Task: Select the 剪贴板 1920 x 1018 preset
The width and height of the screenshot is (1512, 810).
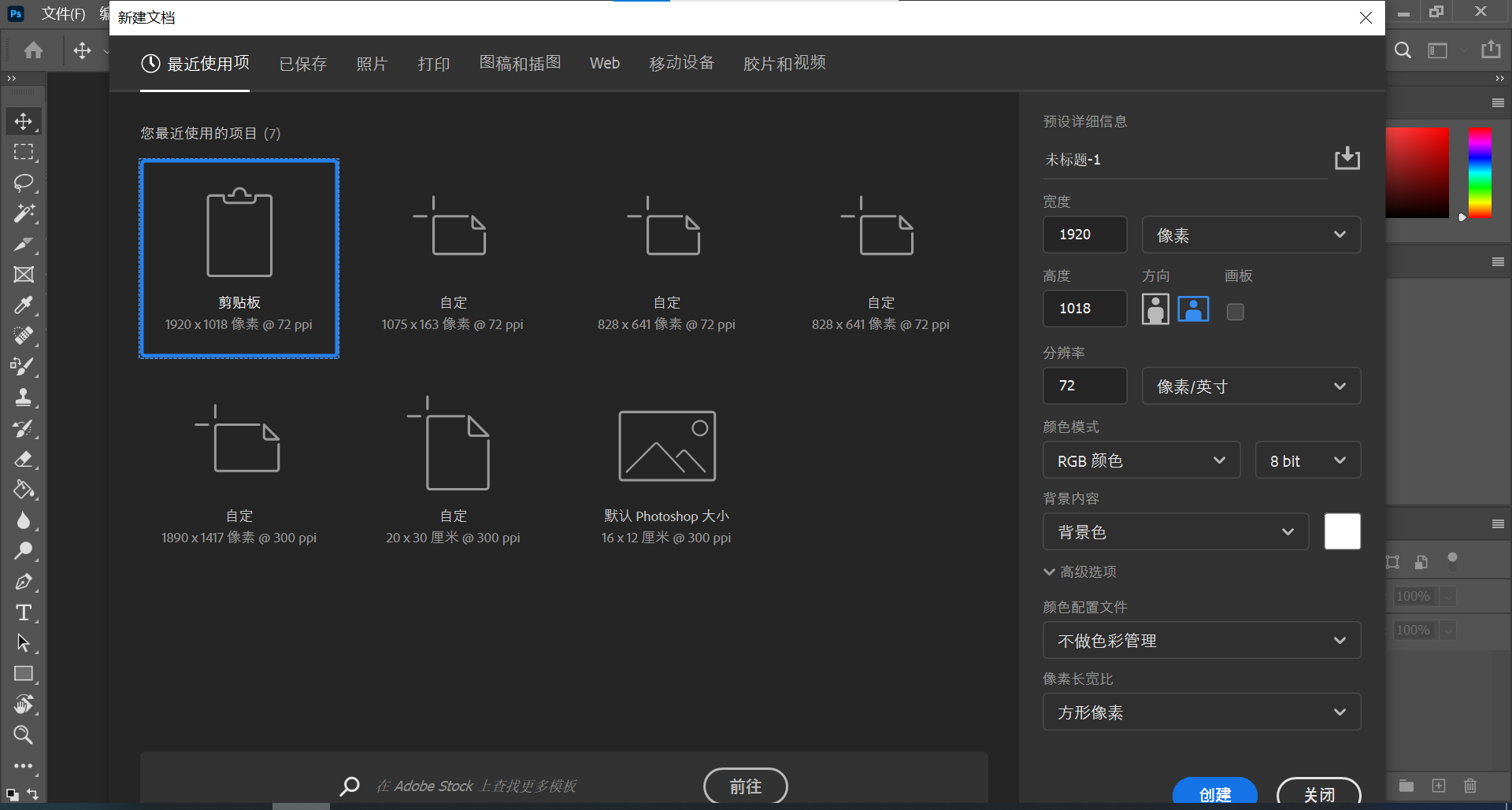Action: pos(239,258)
